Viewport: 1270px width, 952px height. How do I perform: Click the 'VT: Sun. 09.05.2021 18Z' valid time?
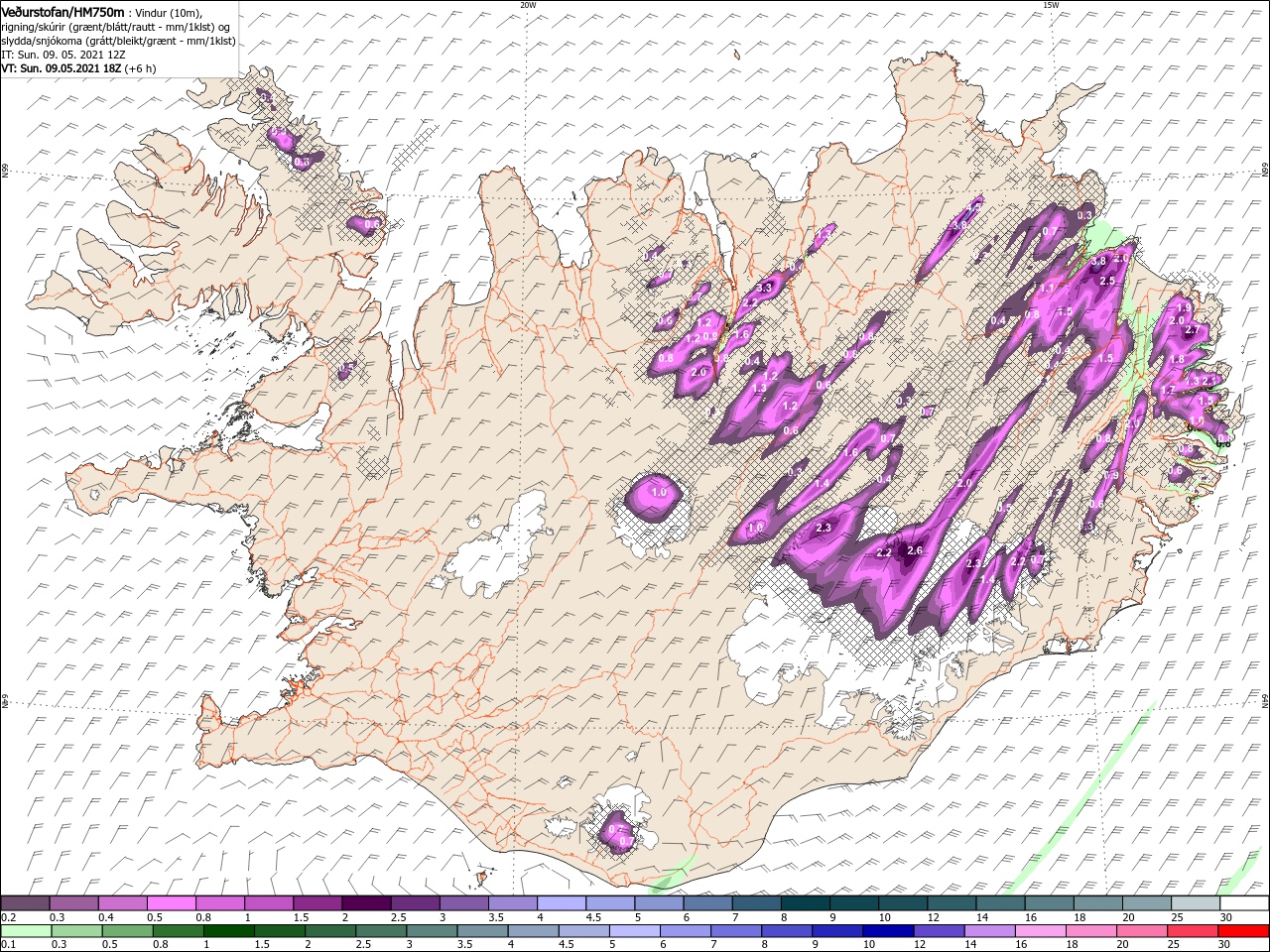click(x=62, y=68)
